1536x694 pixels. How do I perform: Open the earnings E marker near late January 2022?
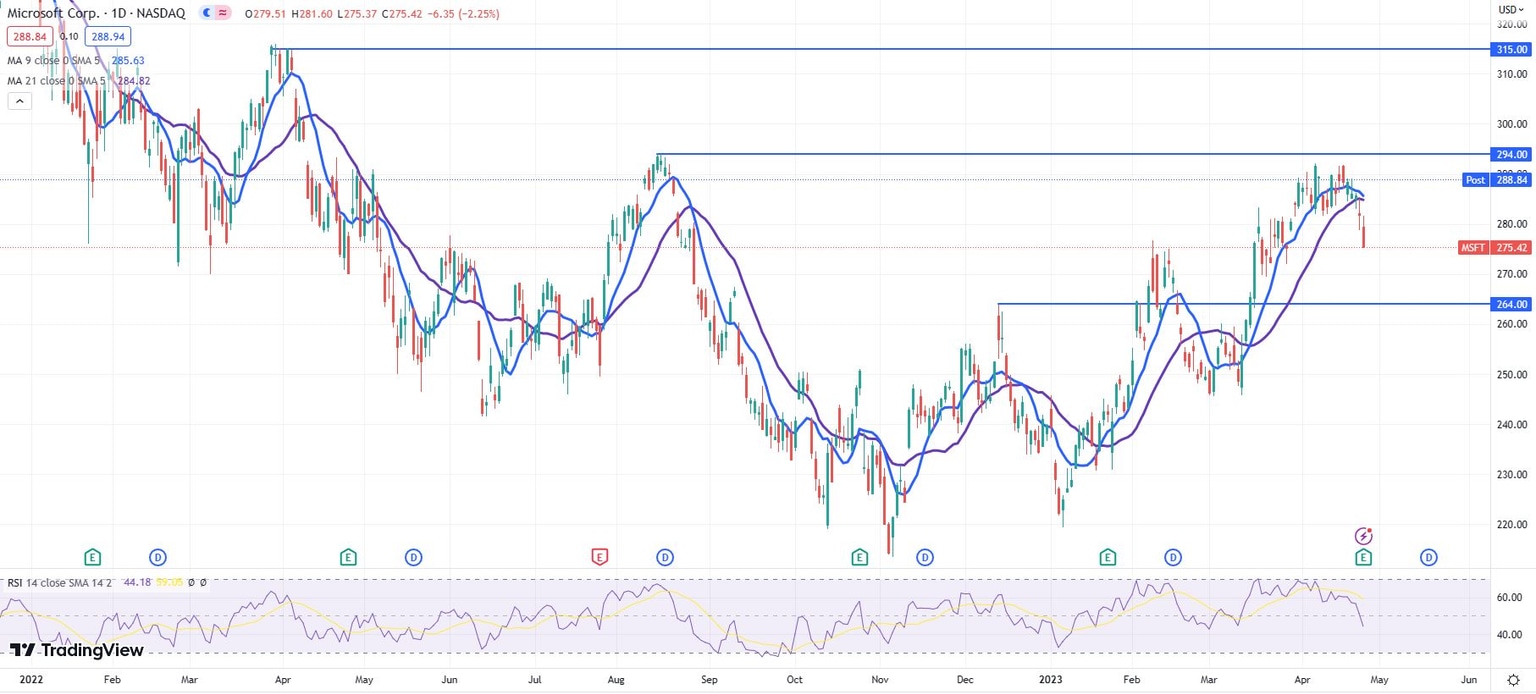(x=92, y=556)
